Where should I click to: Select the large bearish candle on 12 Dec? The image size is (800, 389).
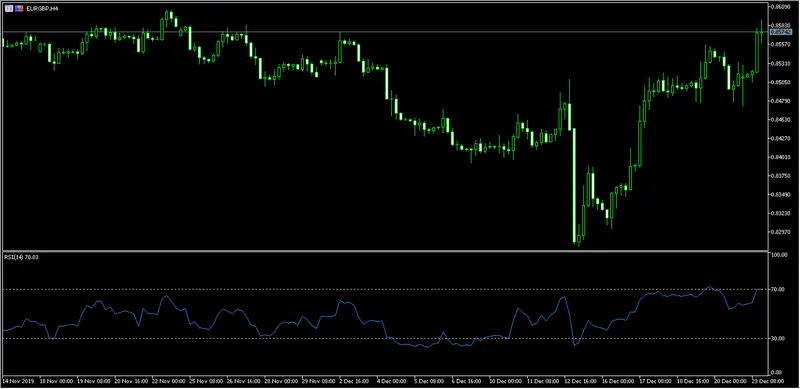(574, 185)
